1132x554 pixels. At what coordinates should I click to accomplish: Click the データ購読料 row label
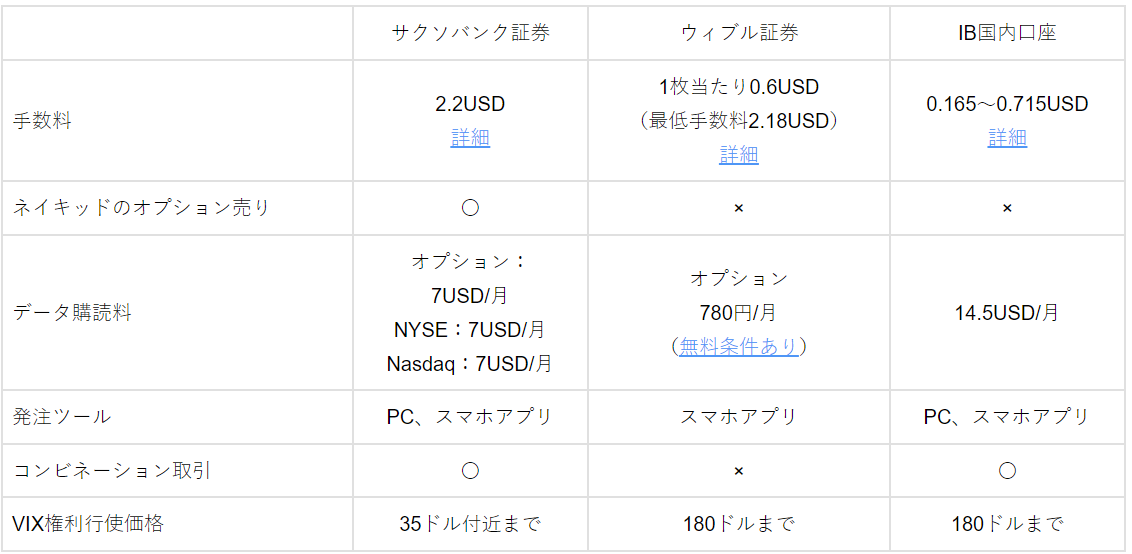[x=72, y=313]
